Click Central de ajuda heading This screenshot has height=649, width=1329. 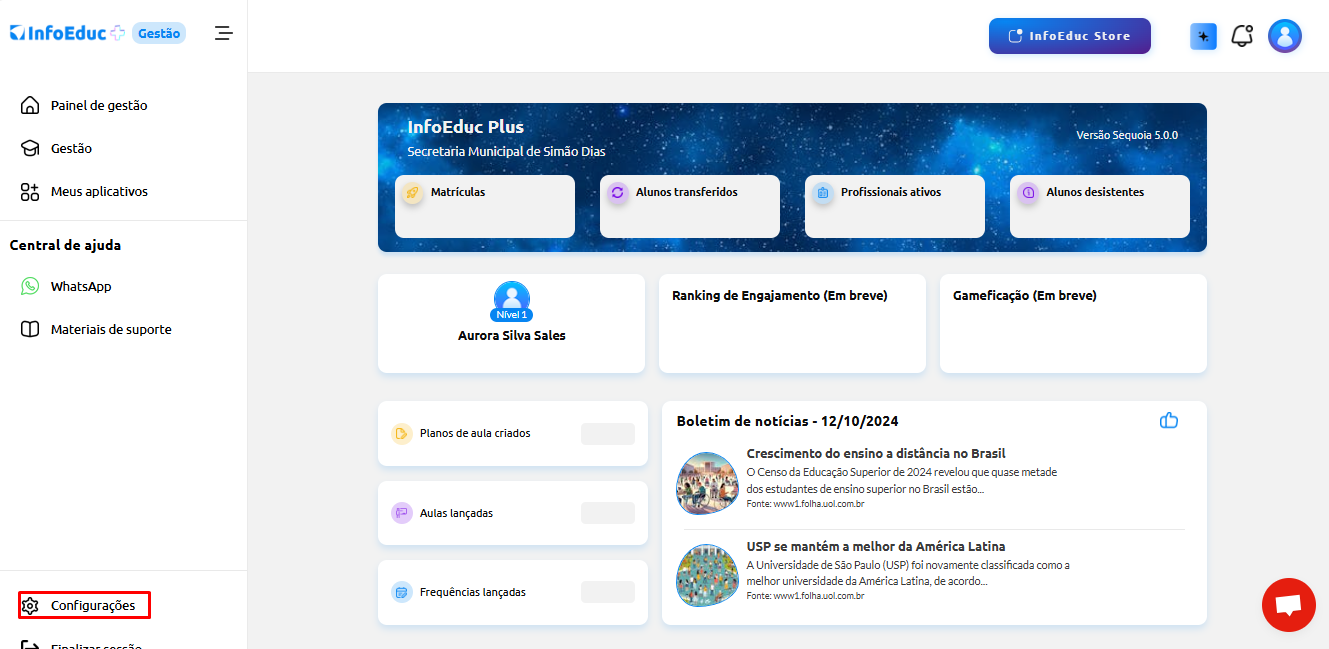[x=65, y=245]
